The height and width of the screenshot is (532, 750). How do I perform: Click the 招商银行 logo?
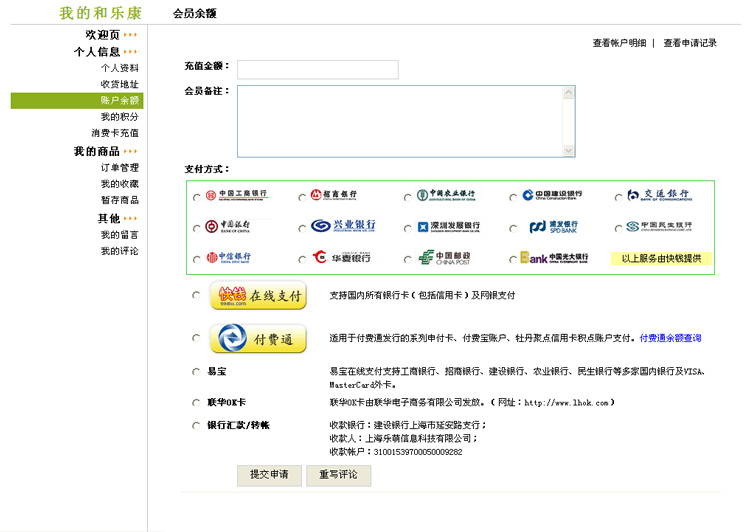(x=333, y=195)
